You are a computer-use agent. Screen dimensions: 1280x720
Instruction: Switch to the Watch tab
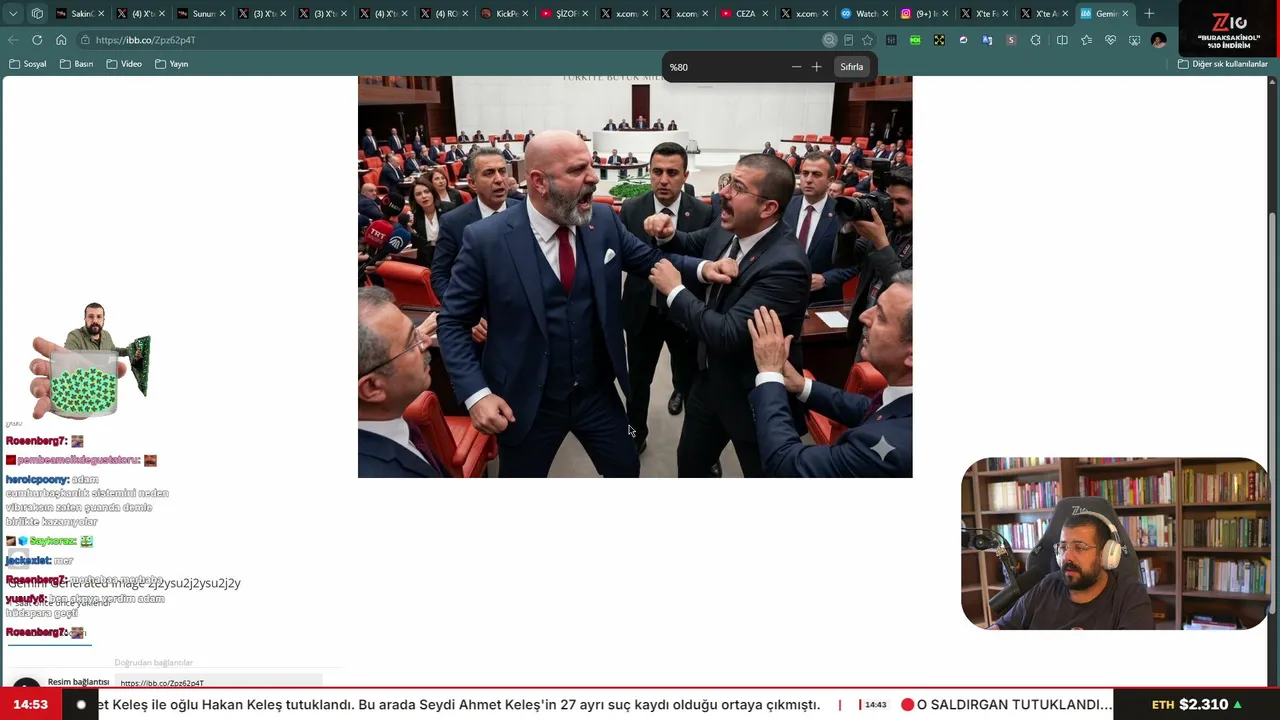point(865,14)
